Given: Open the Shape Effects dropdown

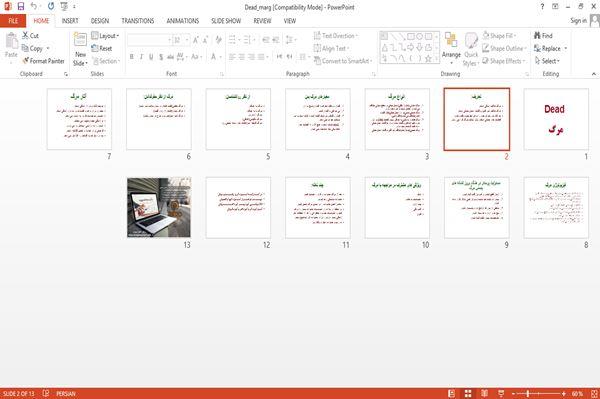Looking at the screenshot, I should 504,61.
